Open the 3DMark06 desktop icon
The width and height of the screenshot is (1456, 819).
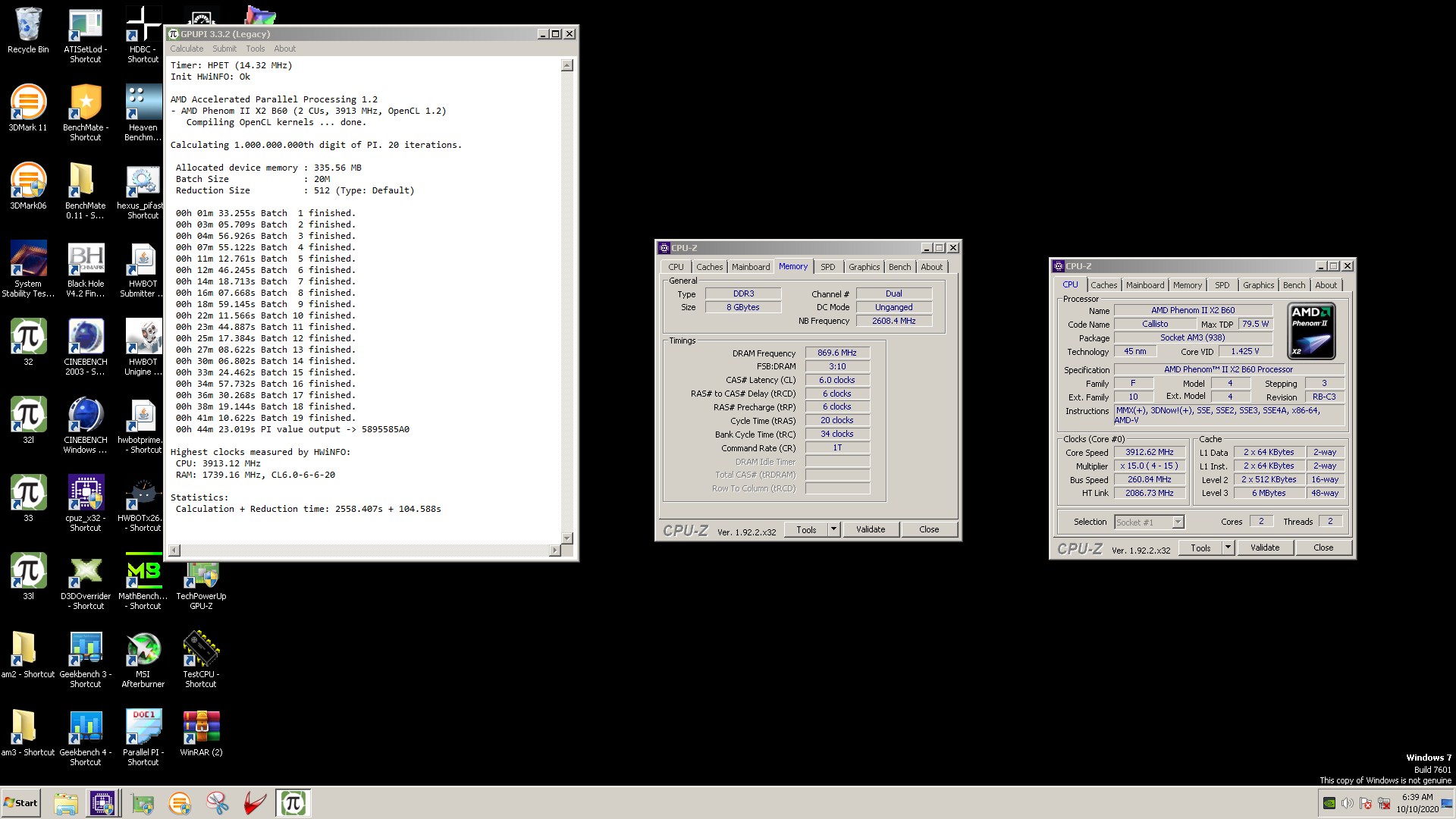(28, 187)
